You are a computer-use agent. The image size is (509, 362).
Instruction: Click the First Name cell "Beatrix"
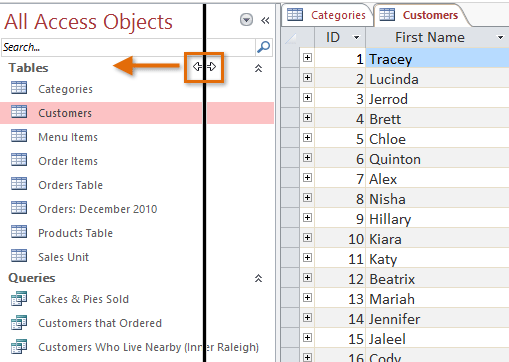(x=438, y=279)
